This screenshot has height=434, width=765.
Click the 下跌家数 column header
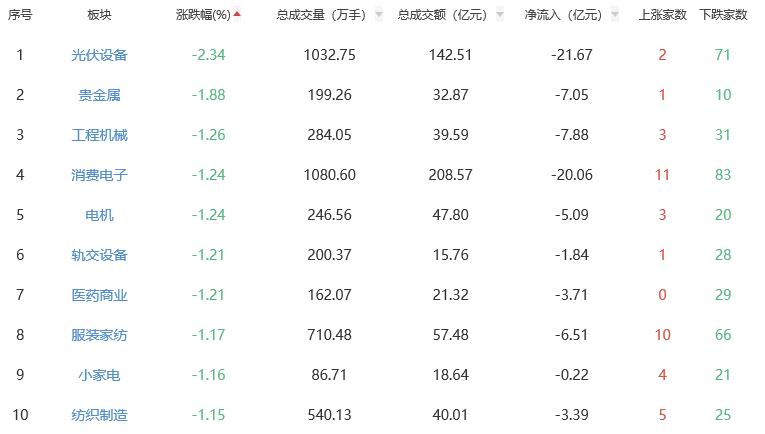tap(723, 16)
